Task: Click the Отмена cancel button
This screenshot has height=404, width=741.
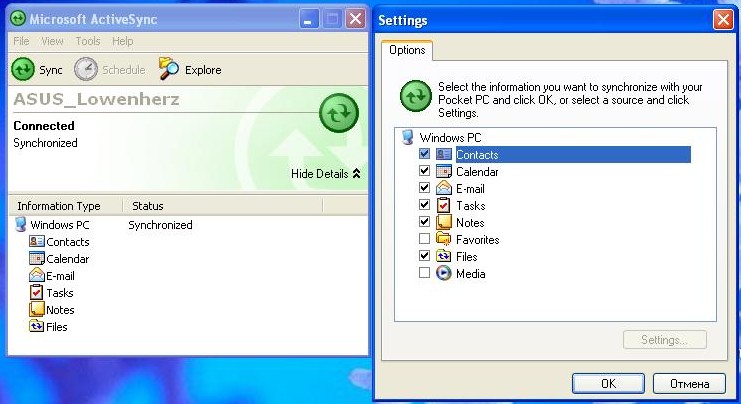Action: click(x=689, y=384)
